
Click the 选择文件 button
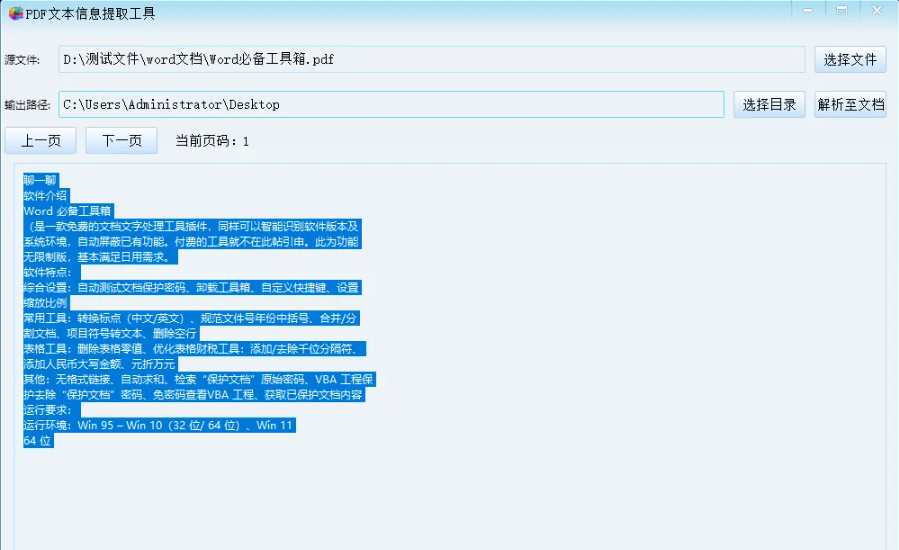click(850, 59)
